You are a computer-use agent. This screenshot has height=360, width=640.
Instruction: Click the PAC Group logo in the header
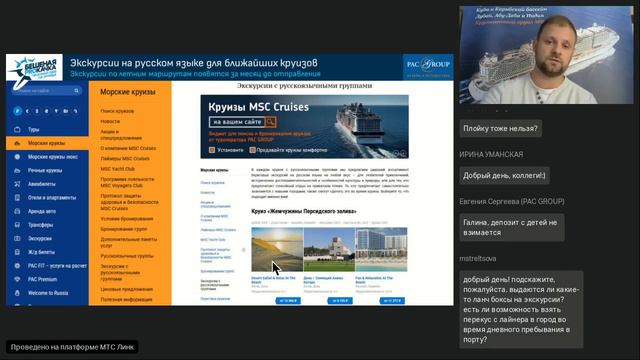click(x=428, y=67)
